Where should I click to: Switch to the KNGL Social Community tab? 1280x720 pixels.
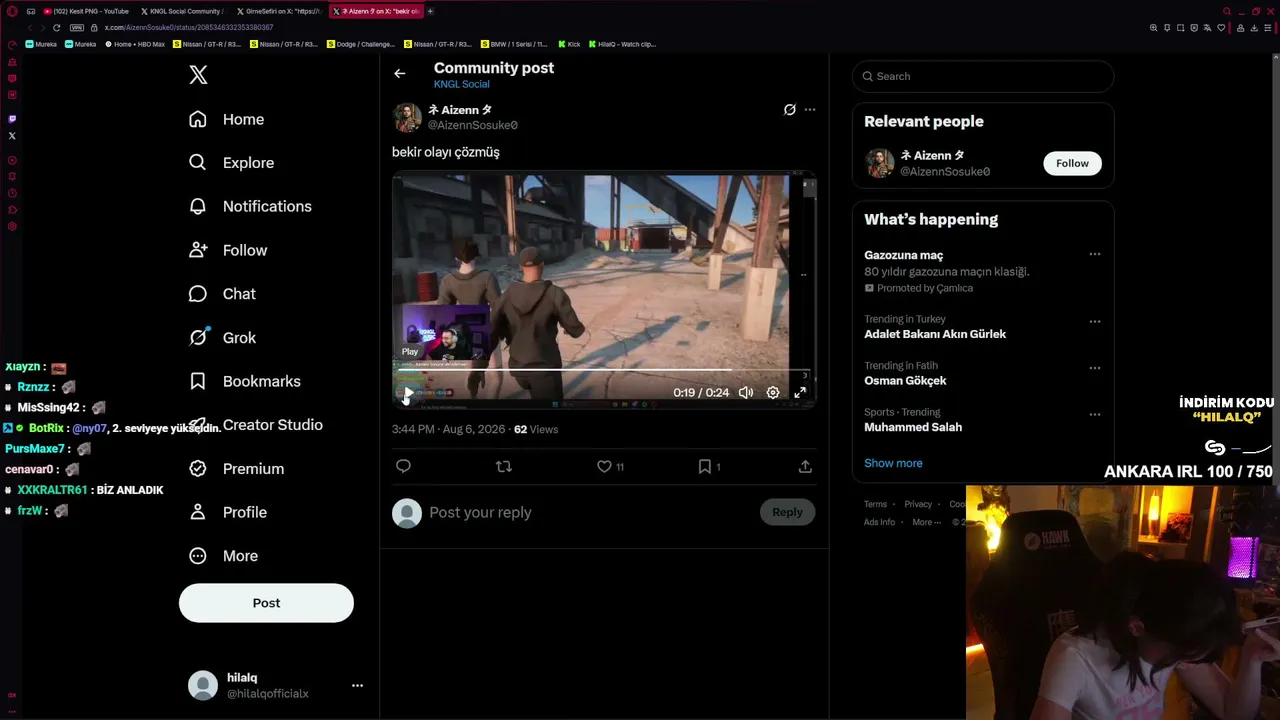click(182, 11)
